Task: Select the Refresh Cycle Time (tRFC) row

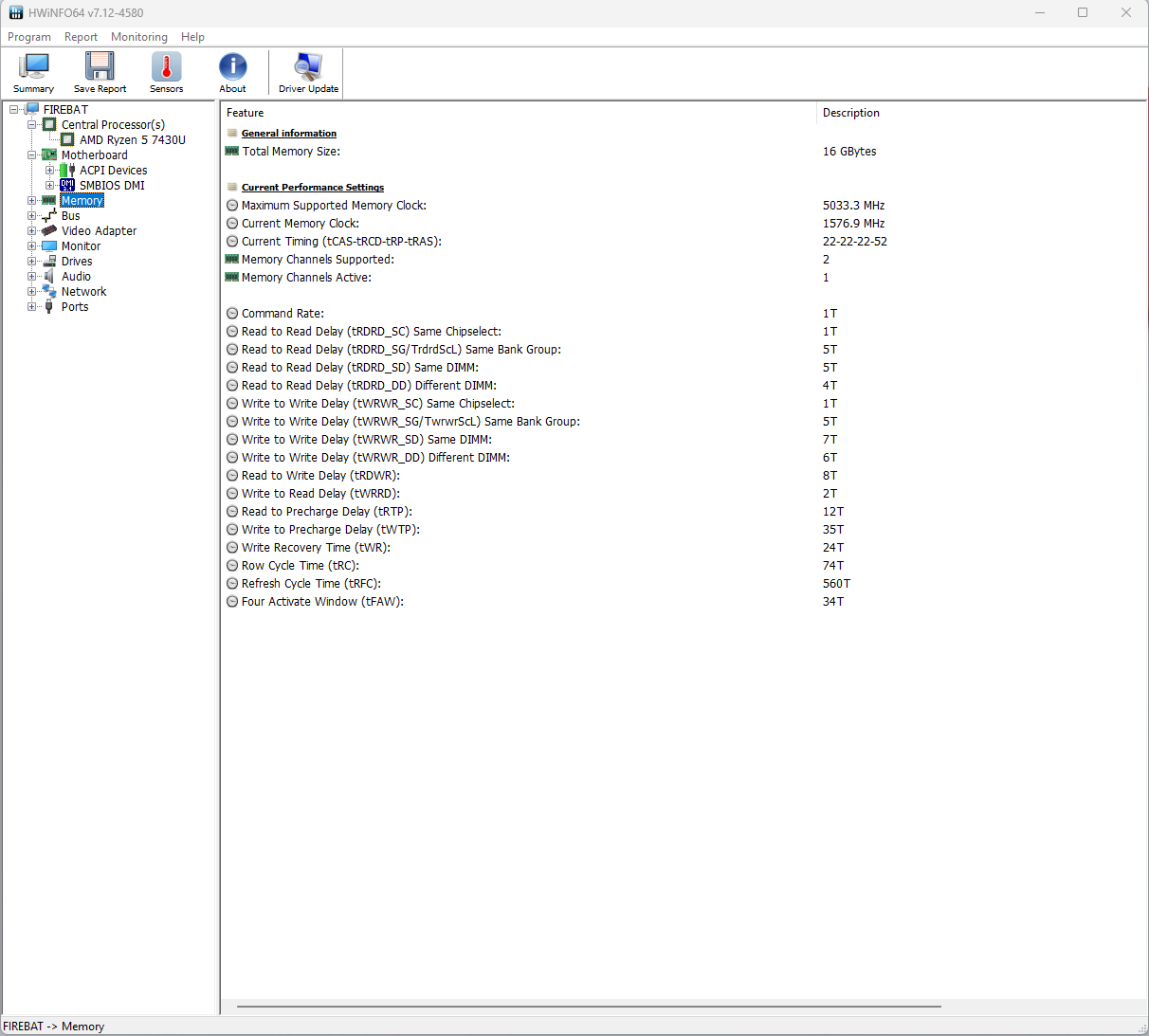Action: [x=684, y=584]
